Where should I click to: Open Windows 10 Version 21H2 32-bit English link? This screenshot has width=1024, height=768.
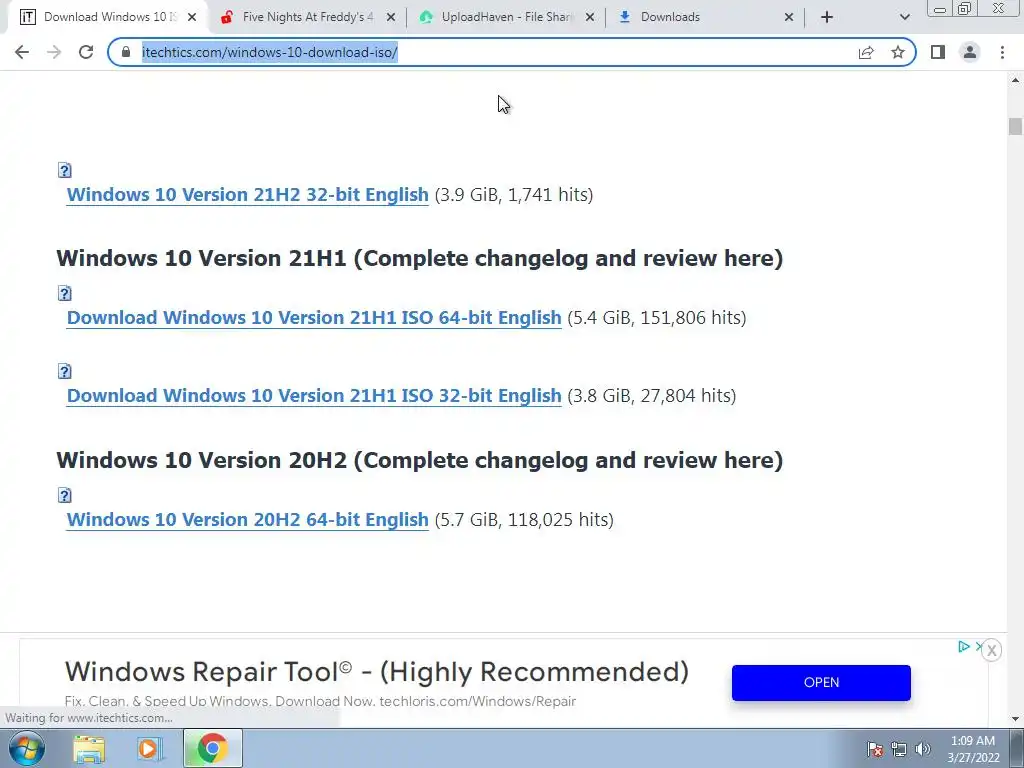pyautogui.click(x=248, y=195)
